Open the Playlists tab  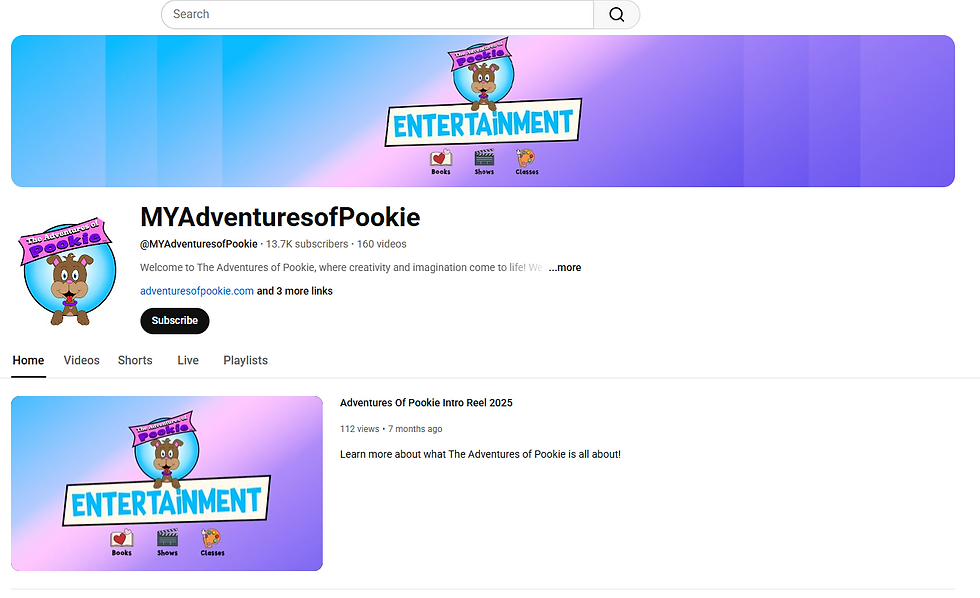coord(246,361)
